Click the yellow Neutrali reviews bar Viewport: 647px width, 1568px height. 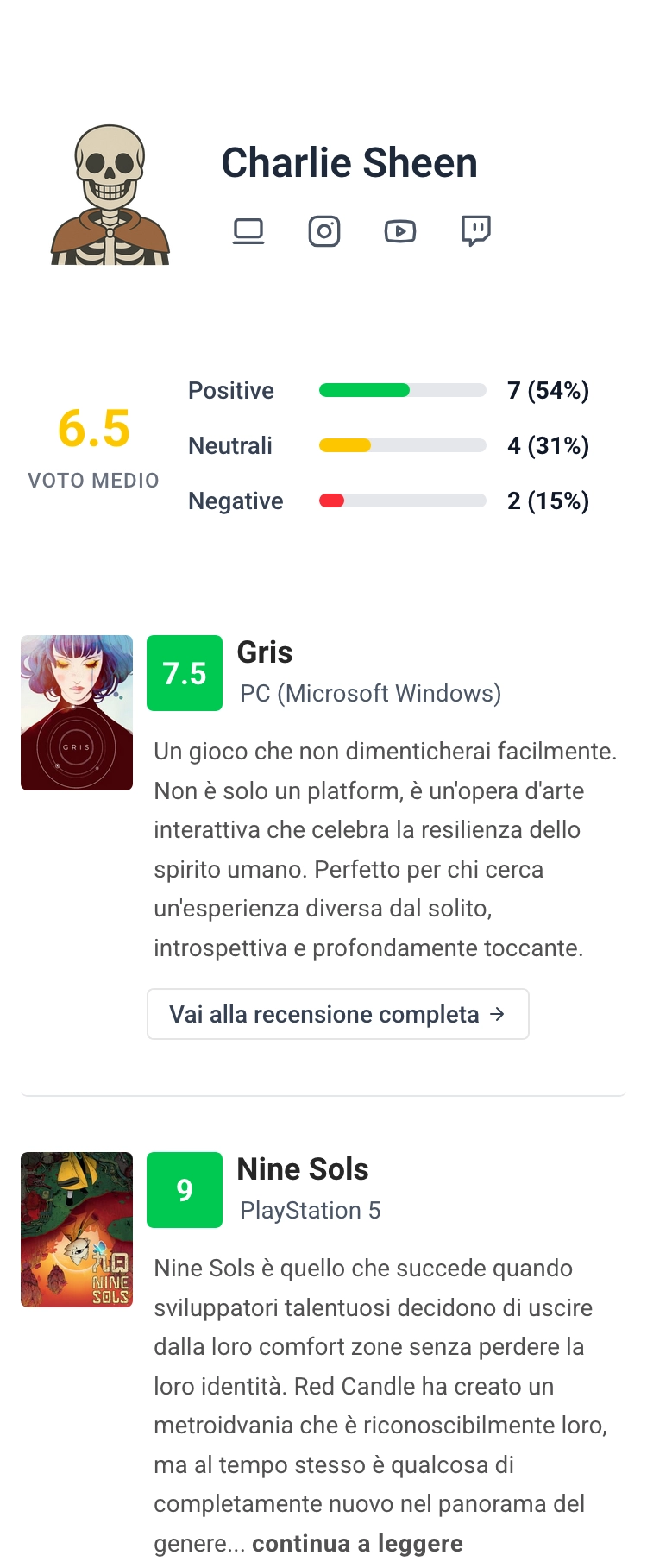[x=345, y=445]
